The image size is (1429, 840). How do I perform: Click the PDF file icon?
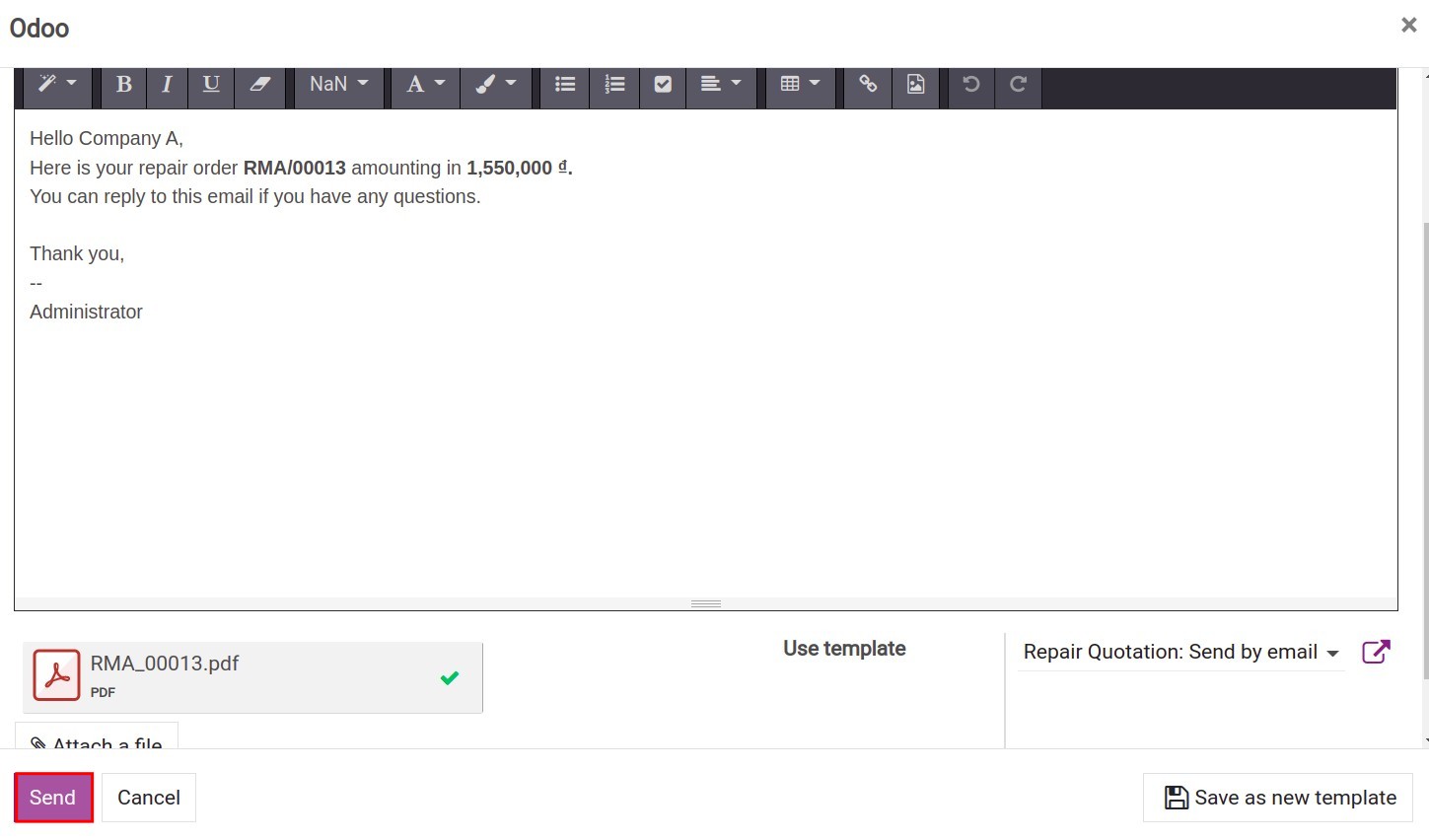point(56,675)
